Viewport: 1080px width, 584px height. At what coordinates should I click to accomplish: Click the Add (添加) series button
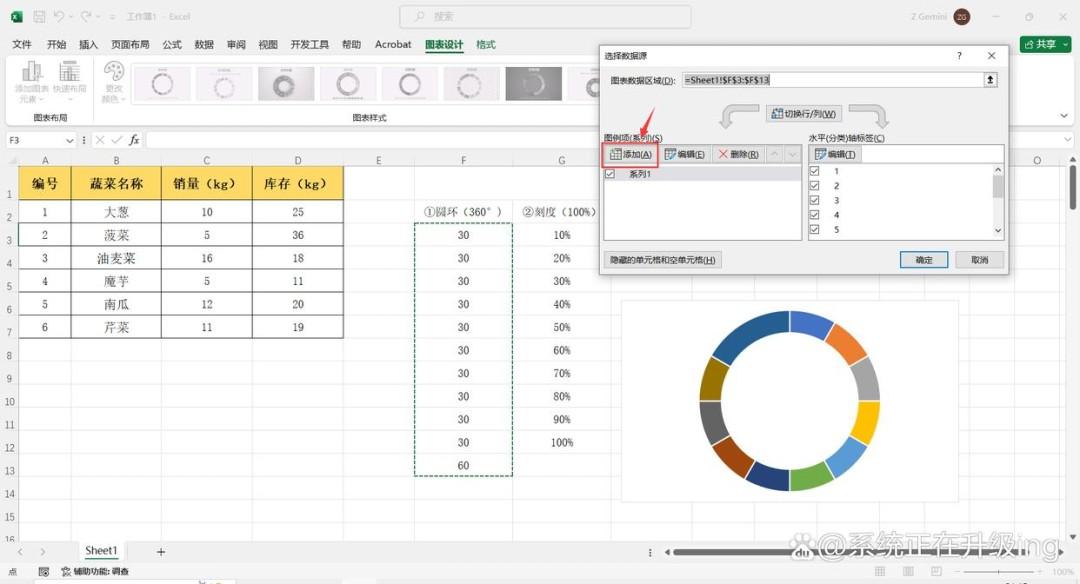pyautogui.click(x=631, y=154)
